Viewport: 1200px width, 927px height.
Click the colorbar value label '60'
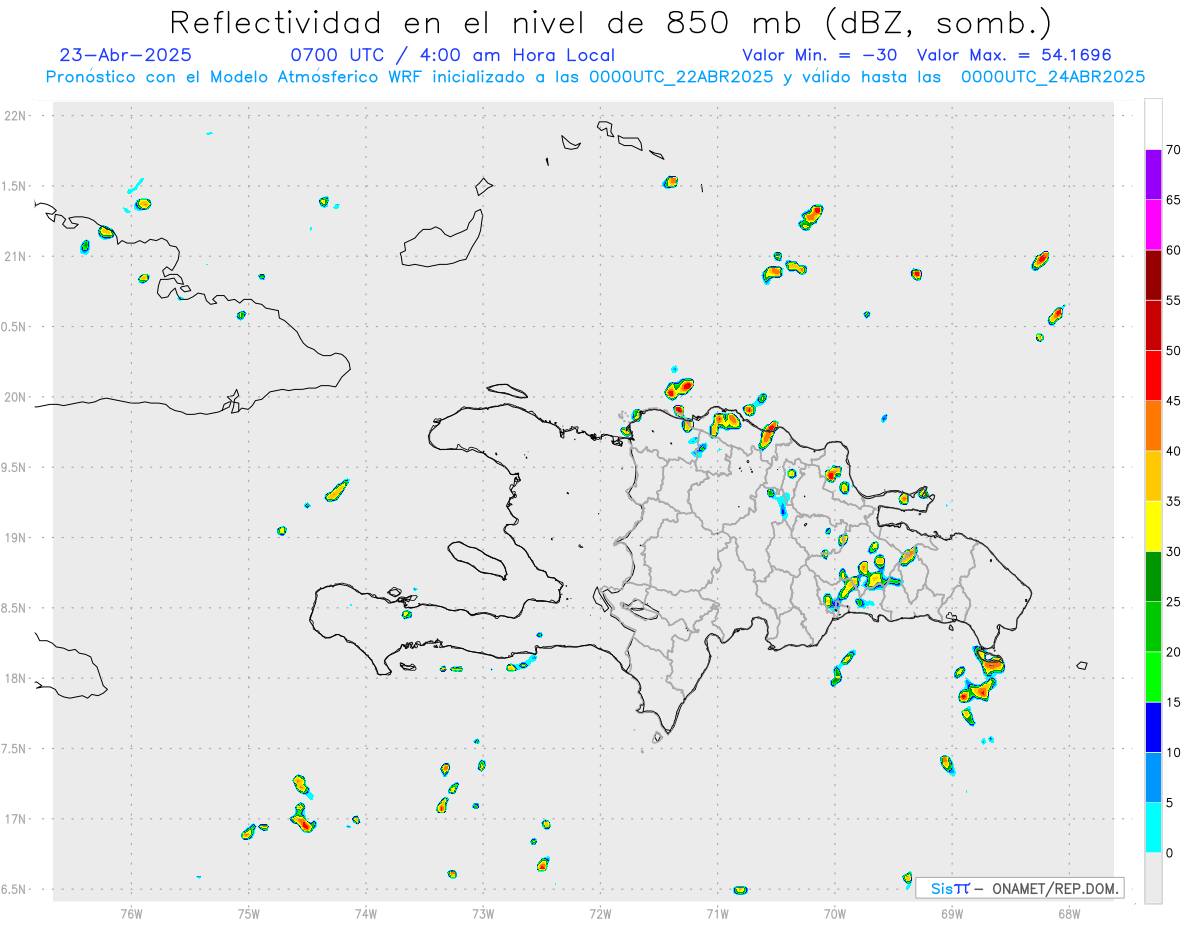(x=1174, y=250)
